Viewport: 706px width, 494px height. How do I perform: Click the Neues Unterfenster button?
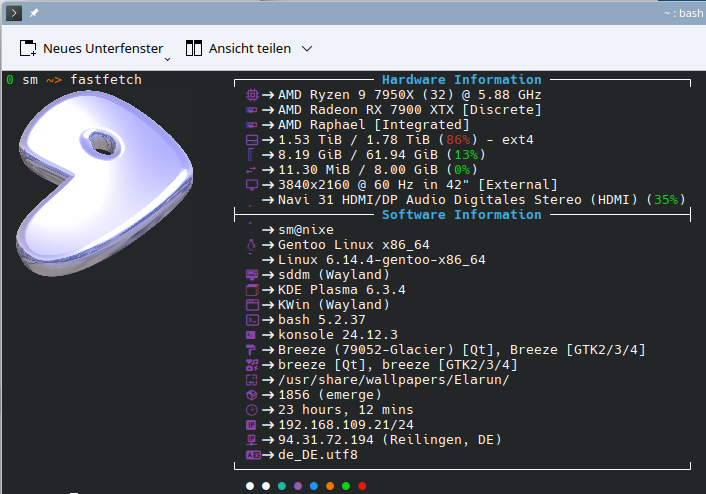[x=91, y=48]
